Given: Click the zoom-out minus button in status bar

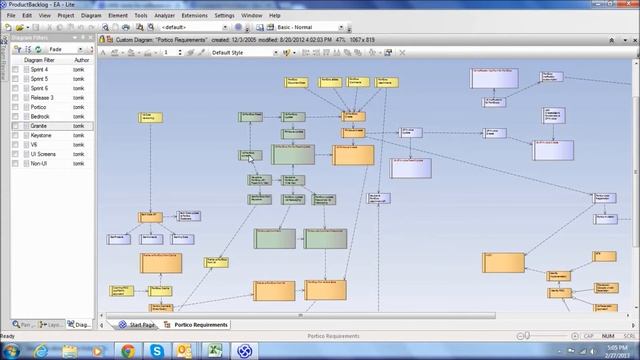Looking at the screenshot, I should click(x=520, y=336).
